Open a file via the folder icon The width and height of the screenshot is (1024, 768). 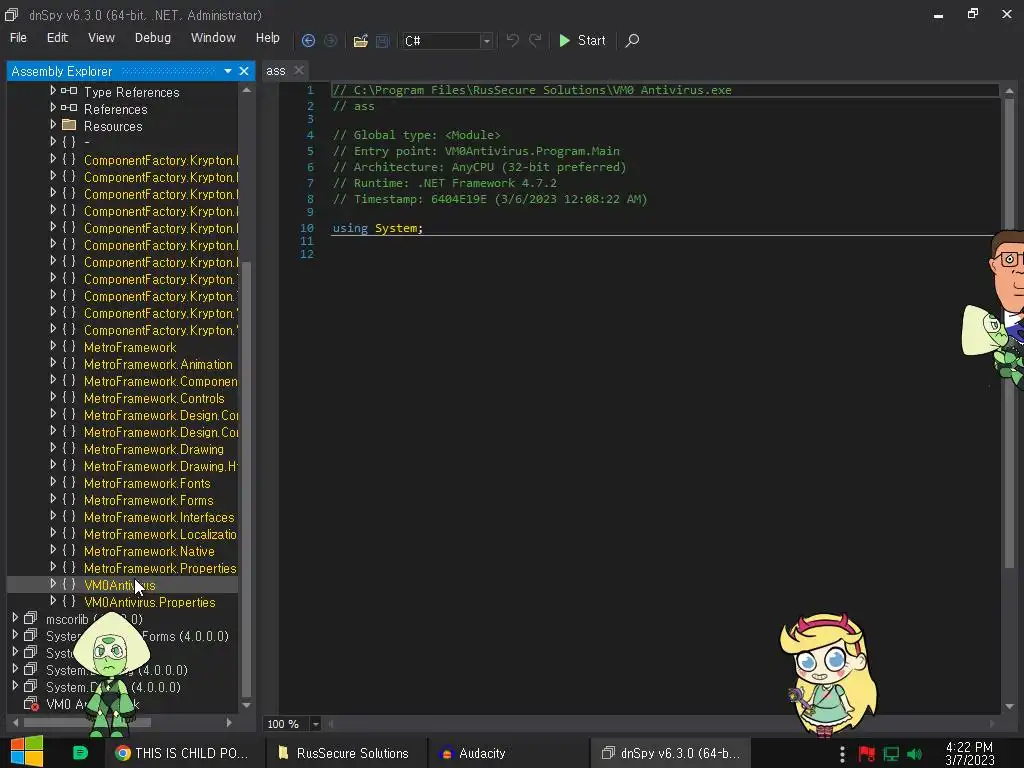click(360, 40)
